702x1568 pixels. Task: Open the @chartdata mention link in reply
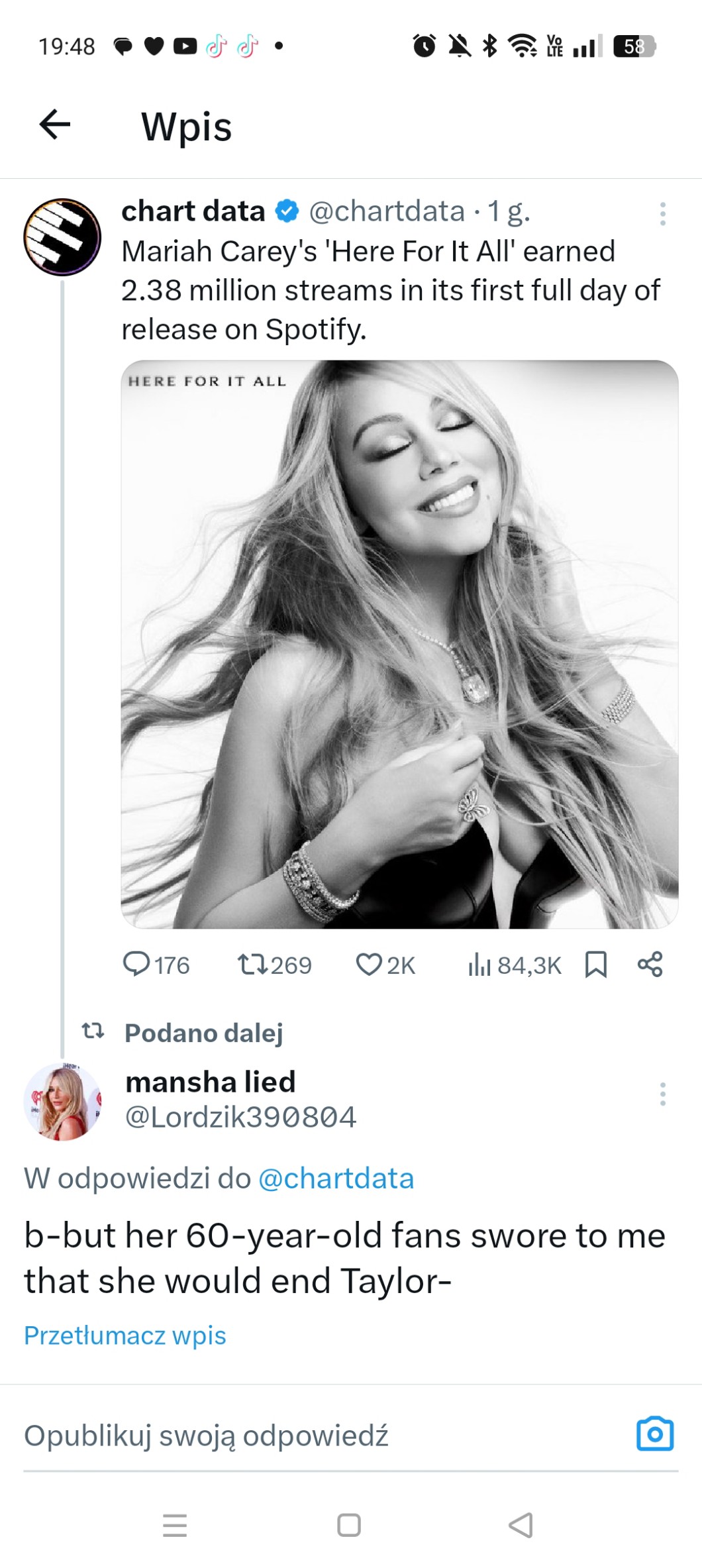coord(336,1178)
